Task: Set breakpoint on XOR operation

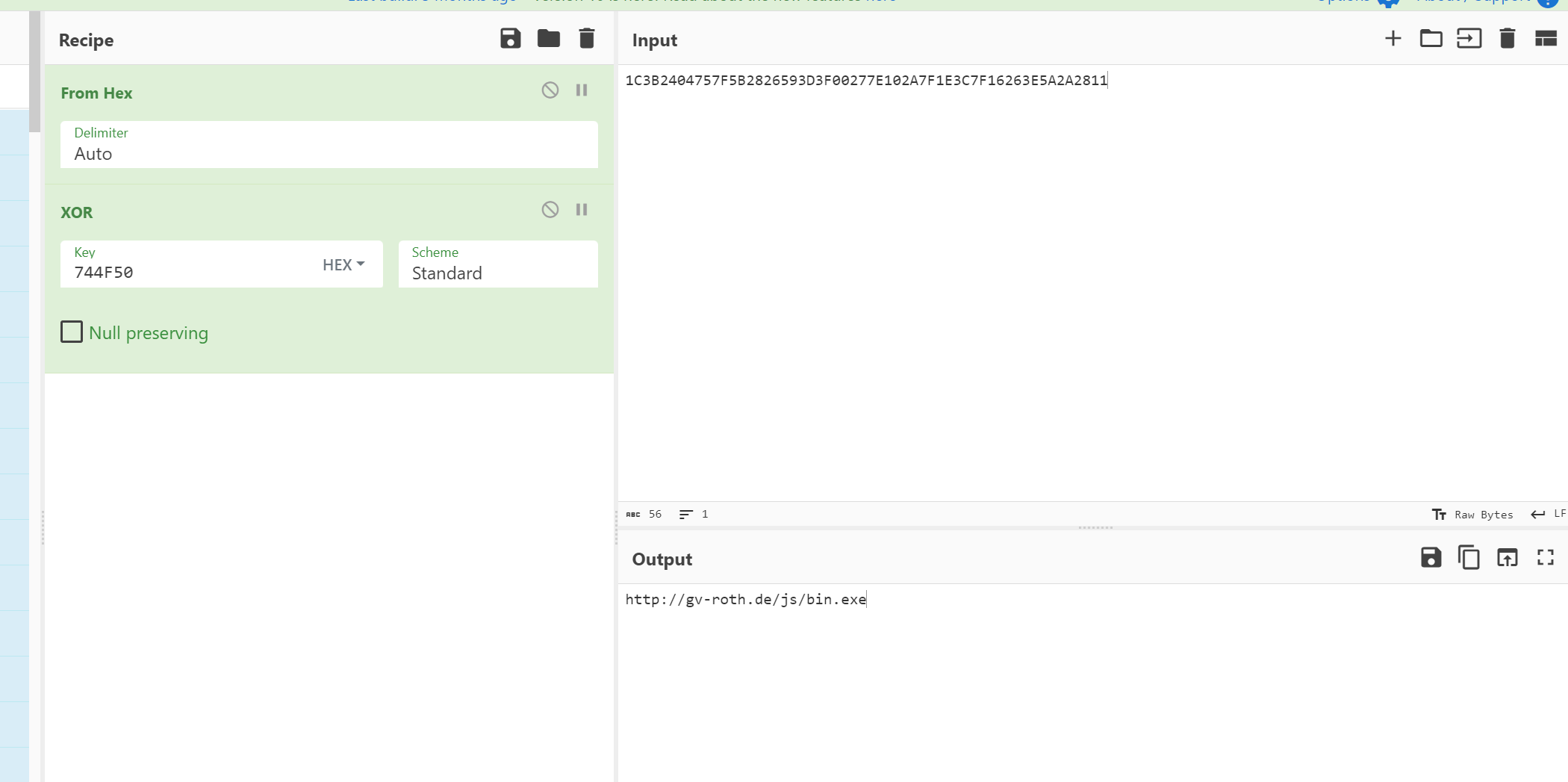Action: coord(582,210)
